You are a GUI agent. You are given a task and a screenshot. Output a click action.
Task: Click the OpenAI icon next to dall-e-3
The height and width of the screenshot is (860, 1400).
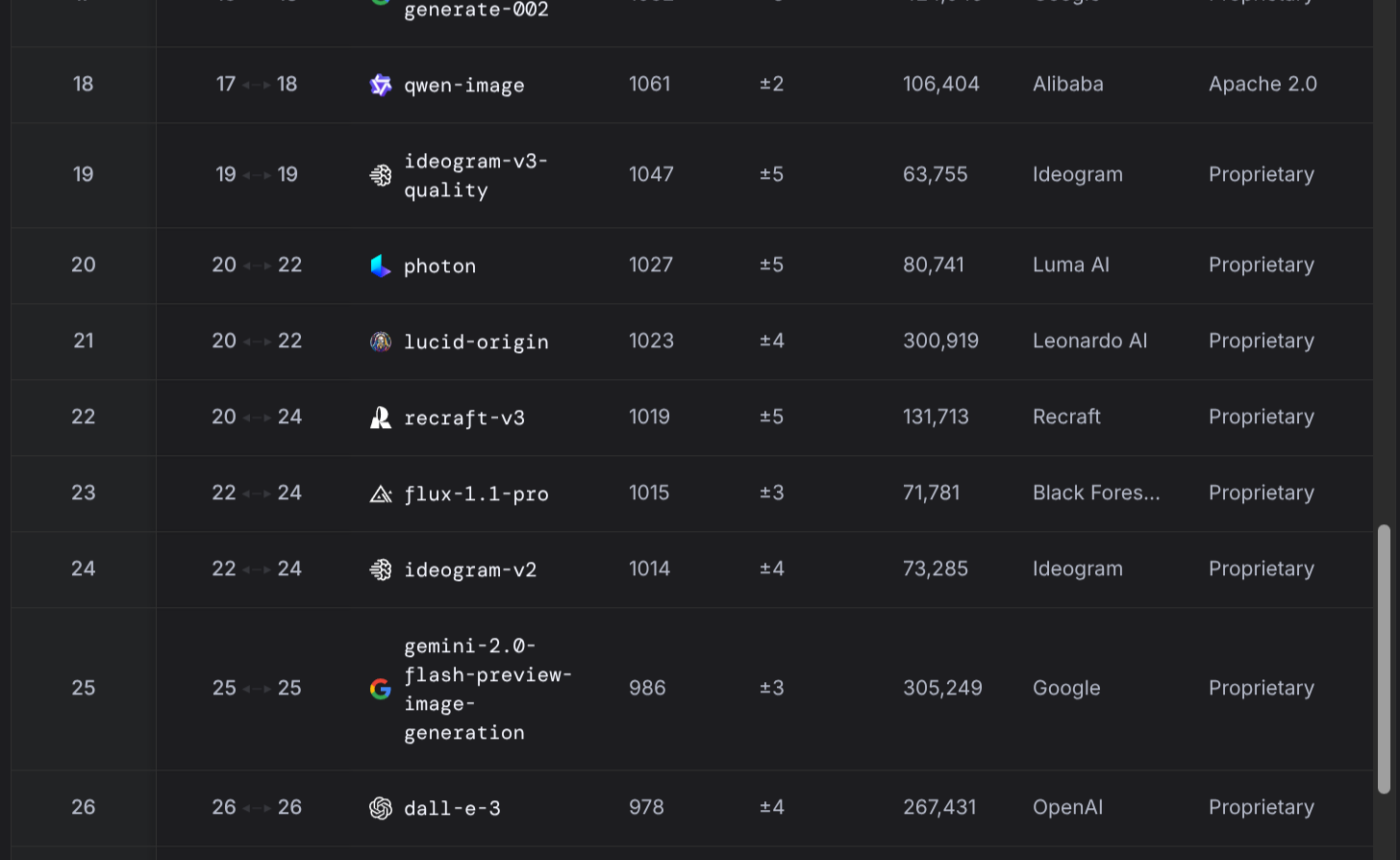click(x=381, y=808)
